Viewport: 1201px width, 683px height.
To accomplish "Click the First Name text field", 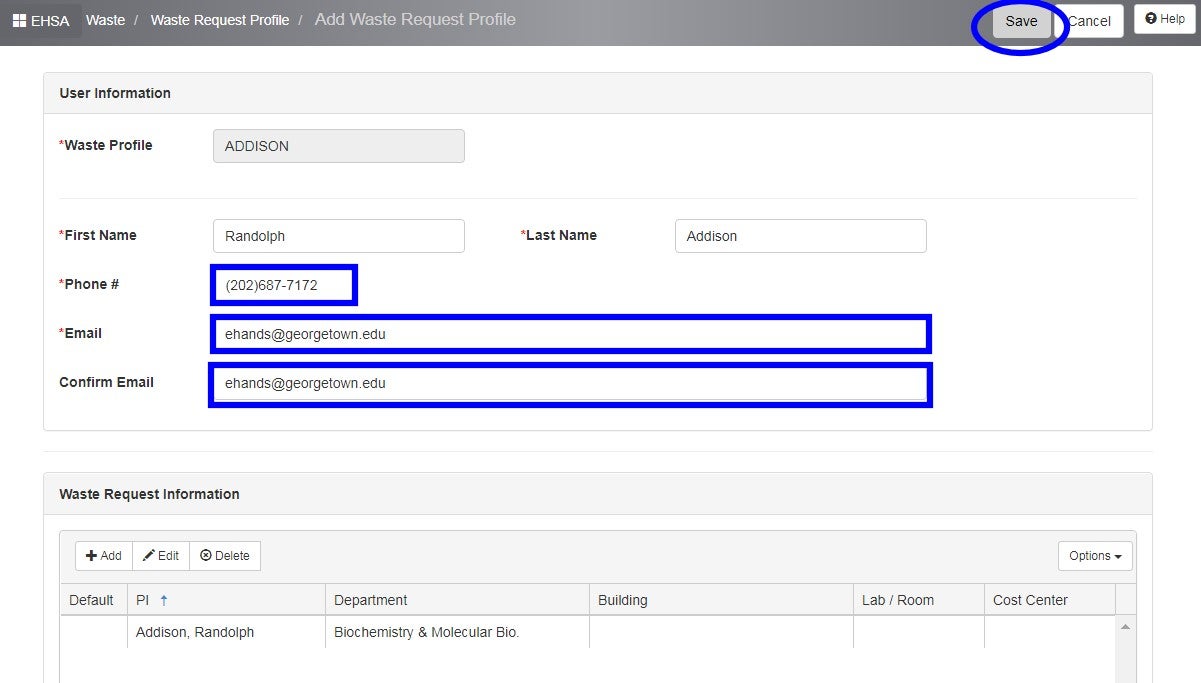I will 338,236.
